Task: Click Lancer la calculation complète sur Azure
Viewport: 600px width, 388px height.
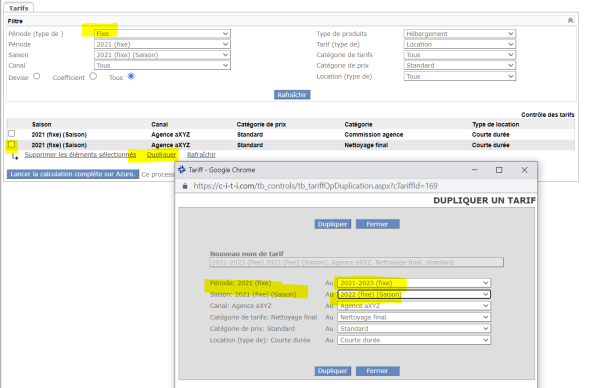Action: [73, 174]
